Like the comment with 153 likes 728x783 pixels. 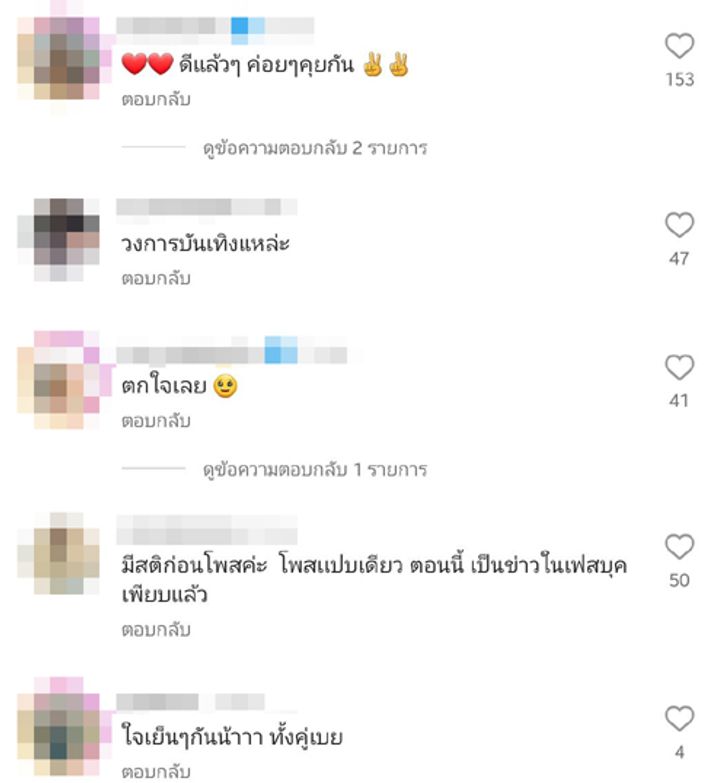coord(679,46)
